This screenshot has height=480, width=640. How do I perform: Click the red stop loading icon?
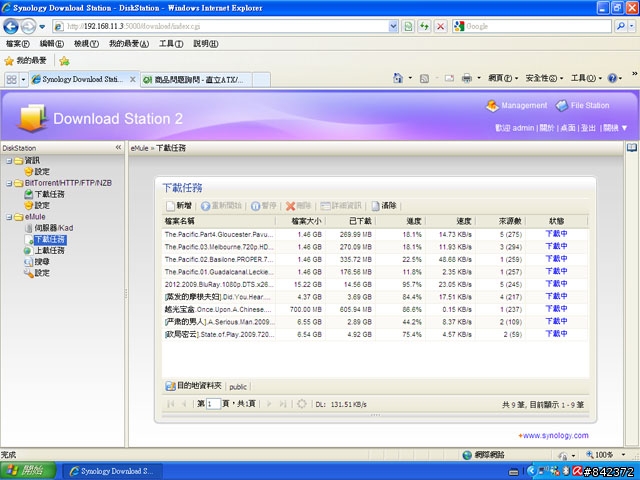(440, 27)
